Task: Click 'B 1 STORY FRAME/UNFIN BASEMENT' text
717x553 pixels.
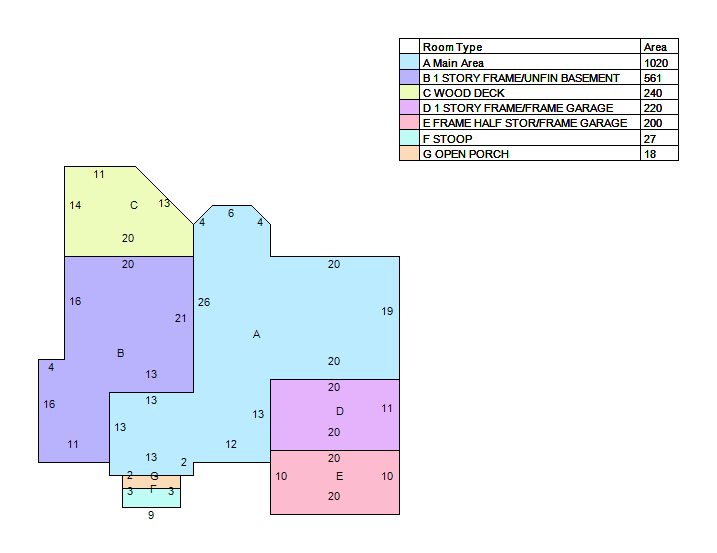Action: click(x=521, y=78)
